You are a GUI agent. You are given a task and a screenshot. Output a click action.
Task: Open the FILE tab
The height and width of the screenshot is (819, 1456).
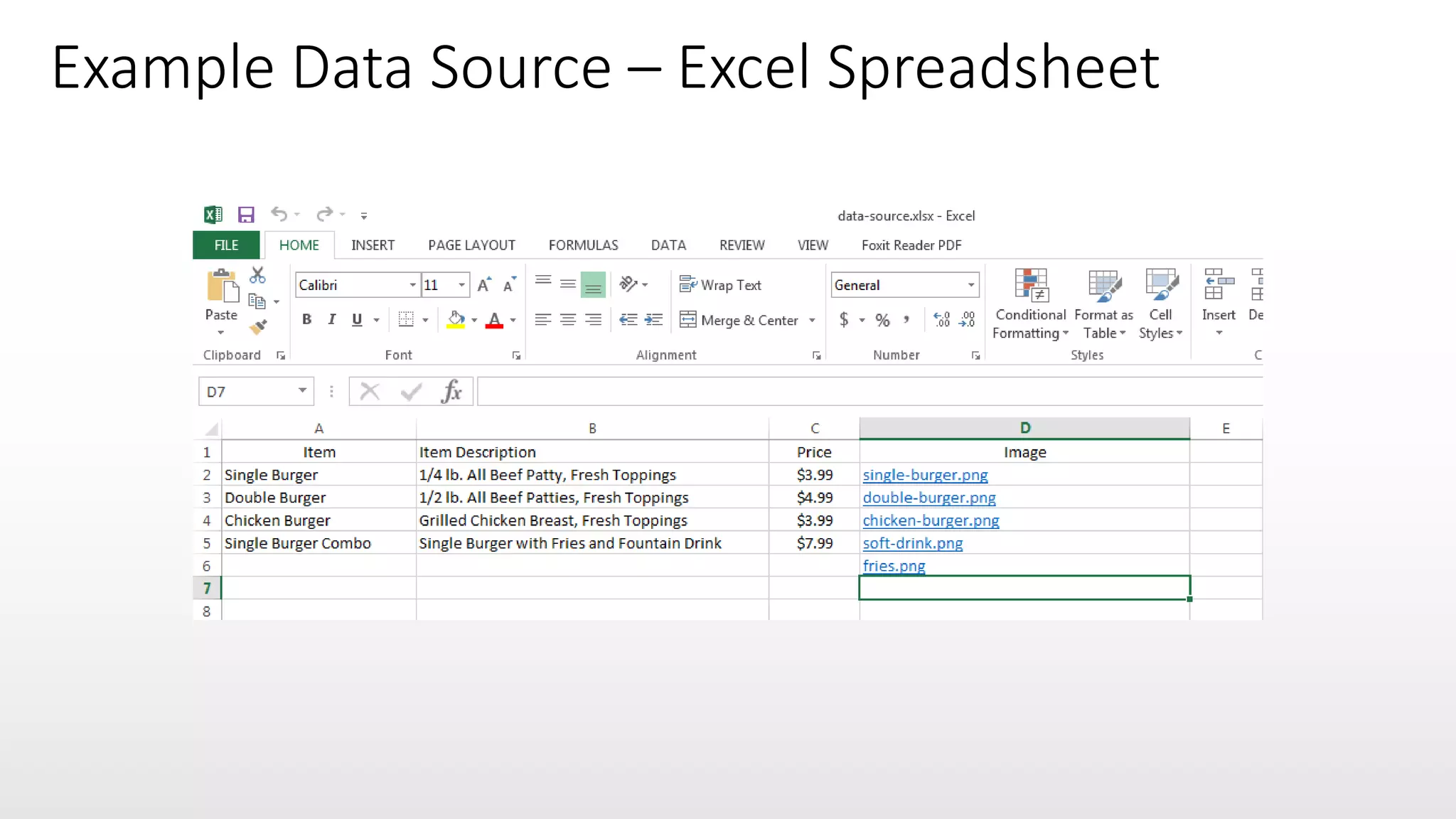tap(227, 245)
